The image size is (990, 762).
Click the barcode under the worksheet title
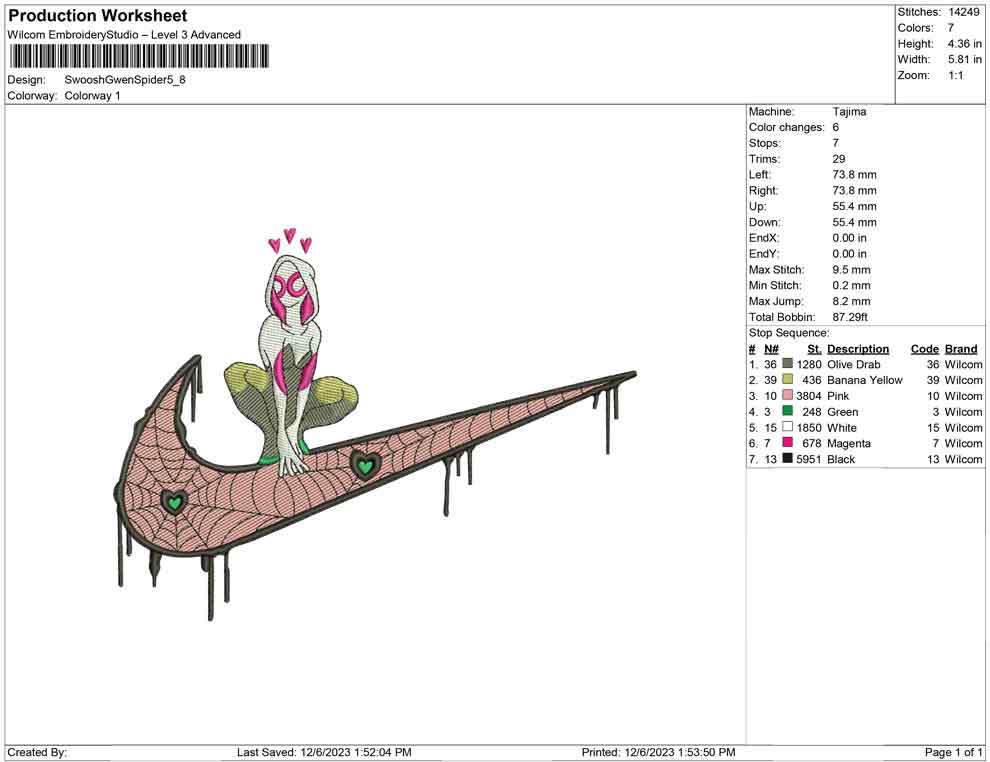tap(139, 56)
